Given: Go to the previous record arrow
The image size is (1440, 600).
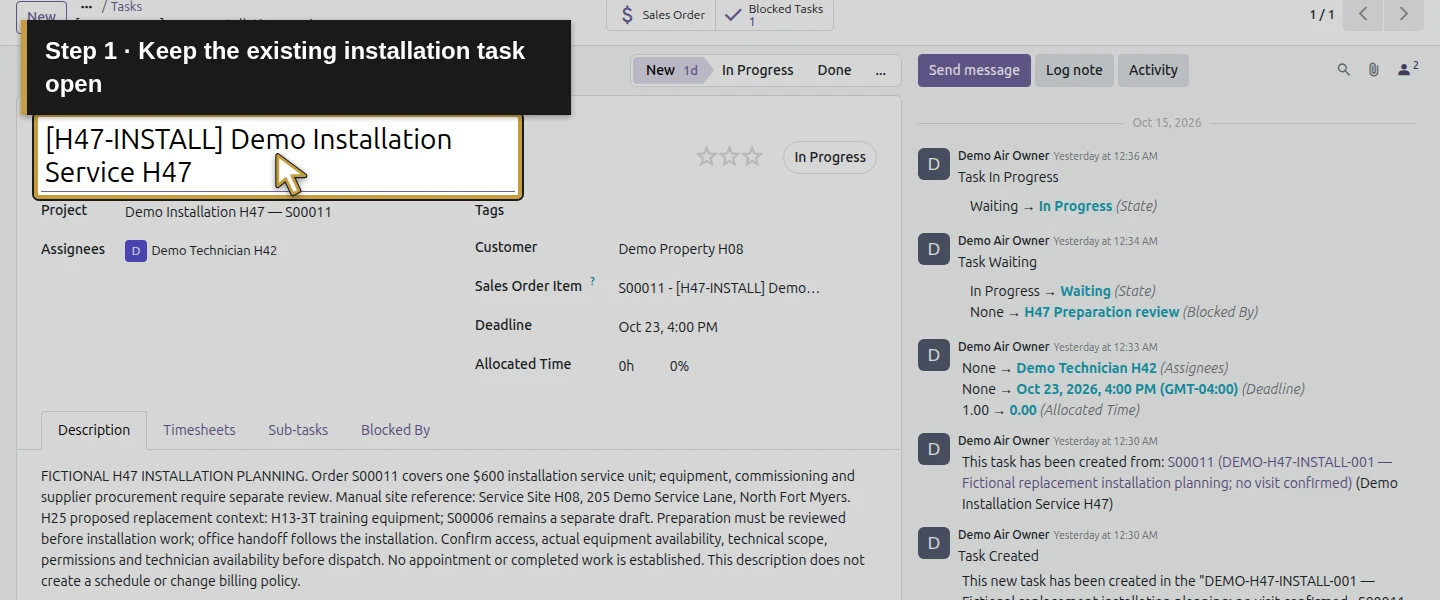Looking at the screenshot, I should click(1363, 14).
